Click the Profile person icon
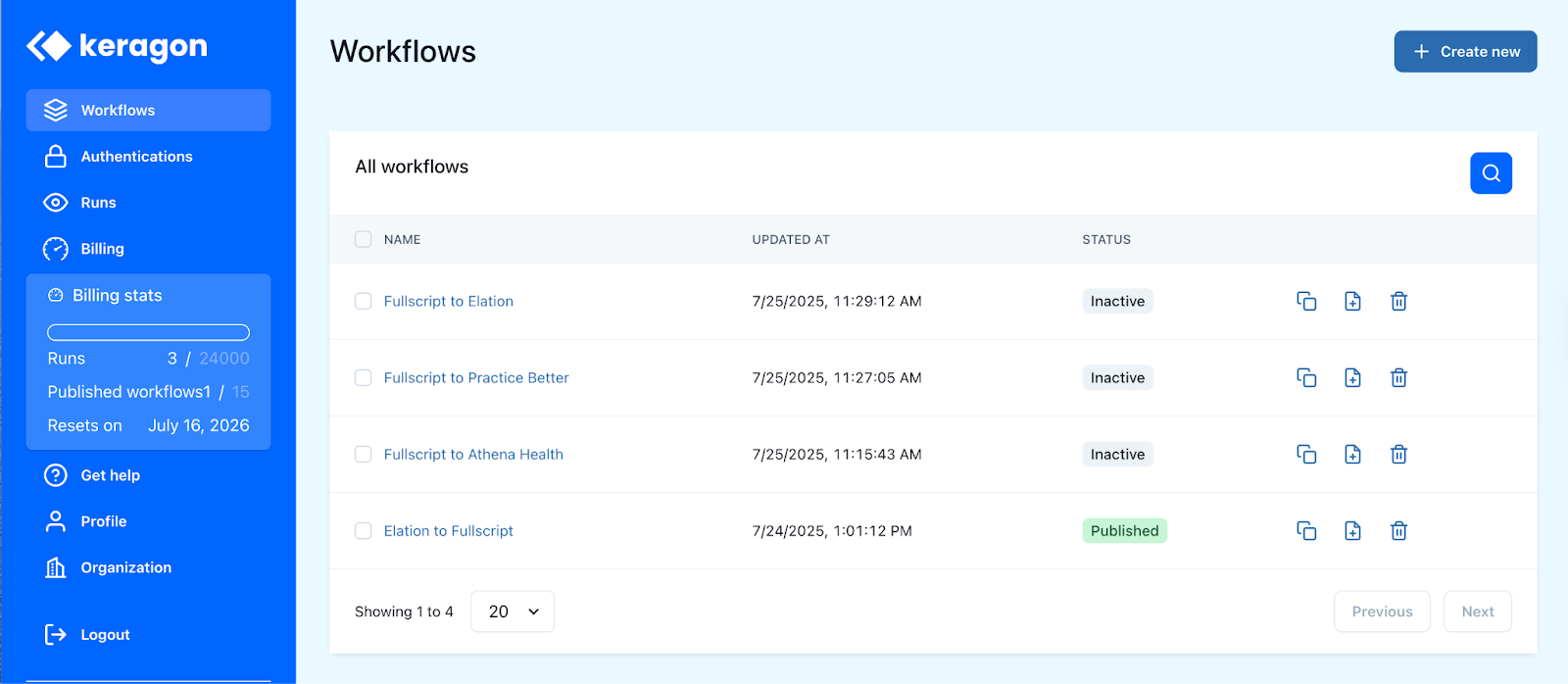Image resolution: width=1568 pixels, height=684 pixels. click(x=56, y=521)
